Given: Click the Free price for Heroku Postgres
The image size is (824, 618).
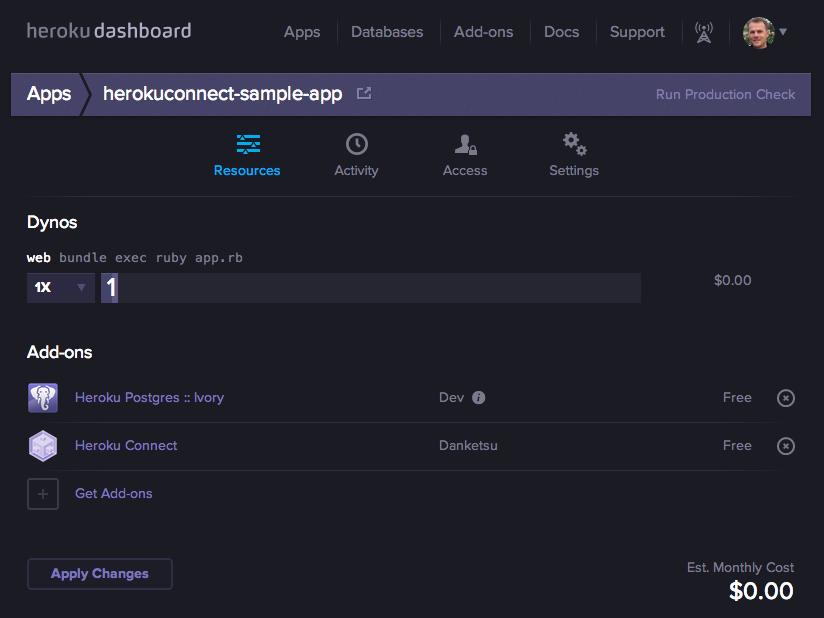Looking at the screenshot, I should pyautogui.click(x=737, y=398).
